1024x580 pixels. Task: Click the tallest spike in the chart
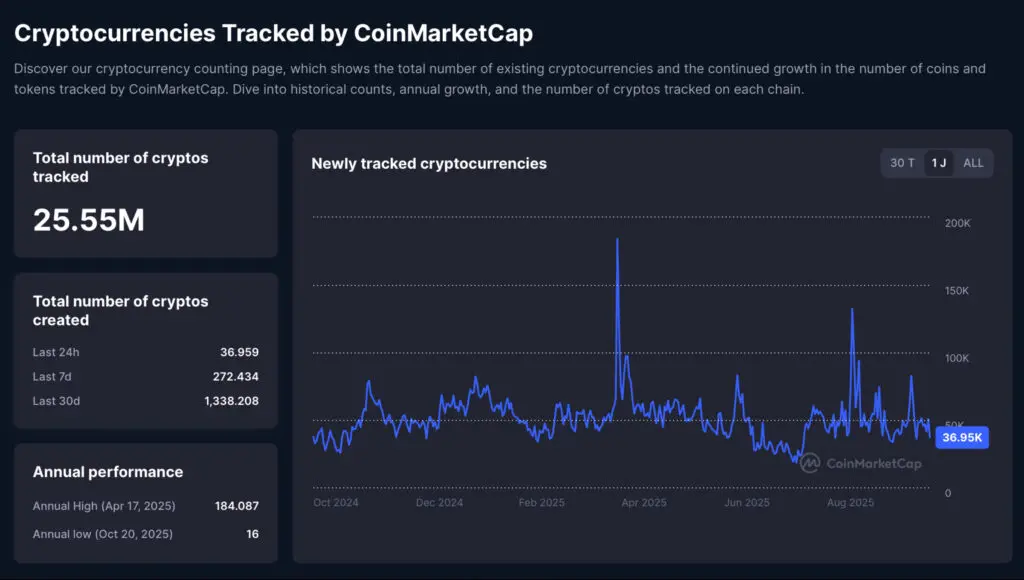618,240
